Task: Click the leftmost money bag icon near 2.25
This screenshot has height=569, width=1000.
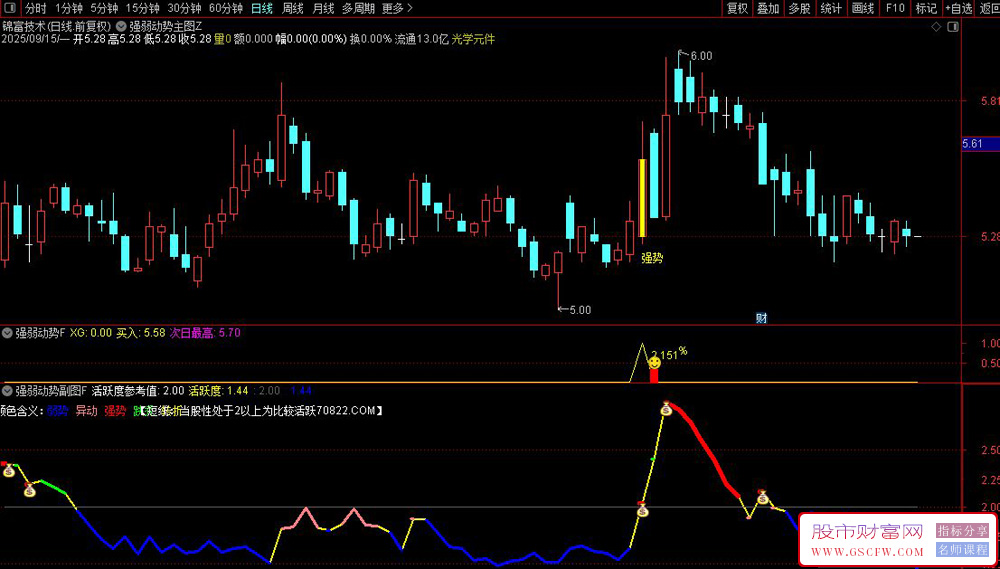Action: coord(9,471)
